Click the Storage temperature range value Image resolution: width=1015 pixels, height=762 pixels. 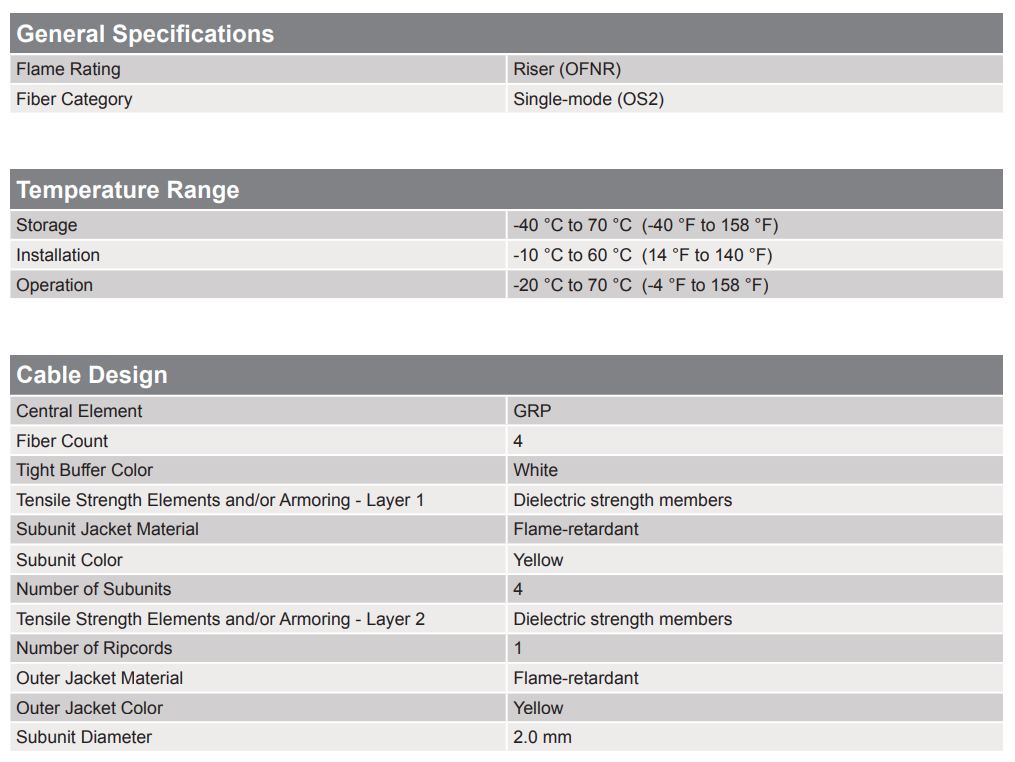coord(645,225)
